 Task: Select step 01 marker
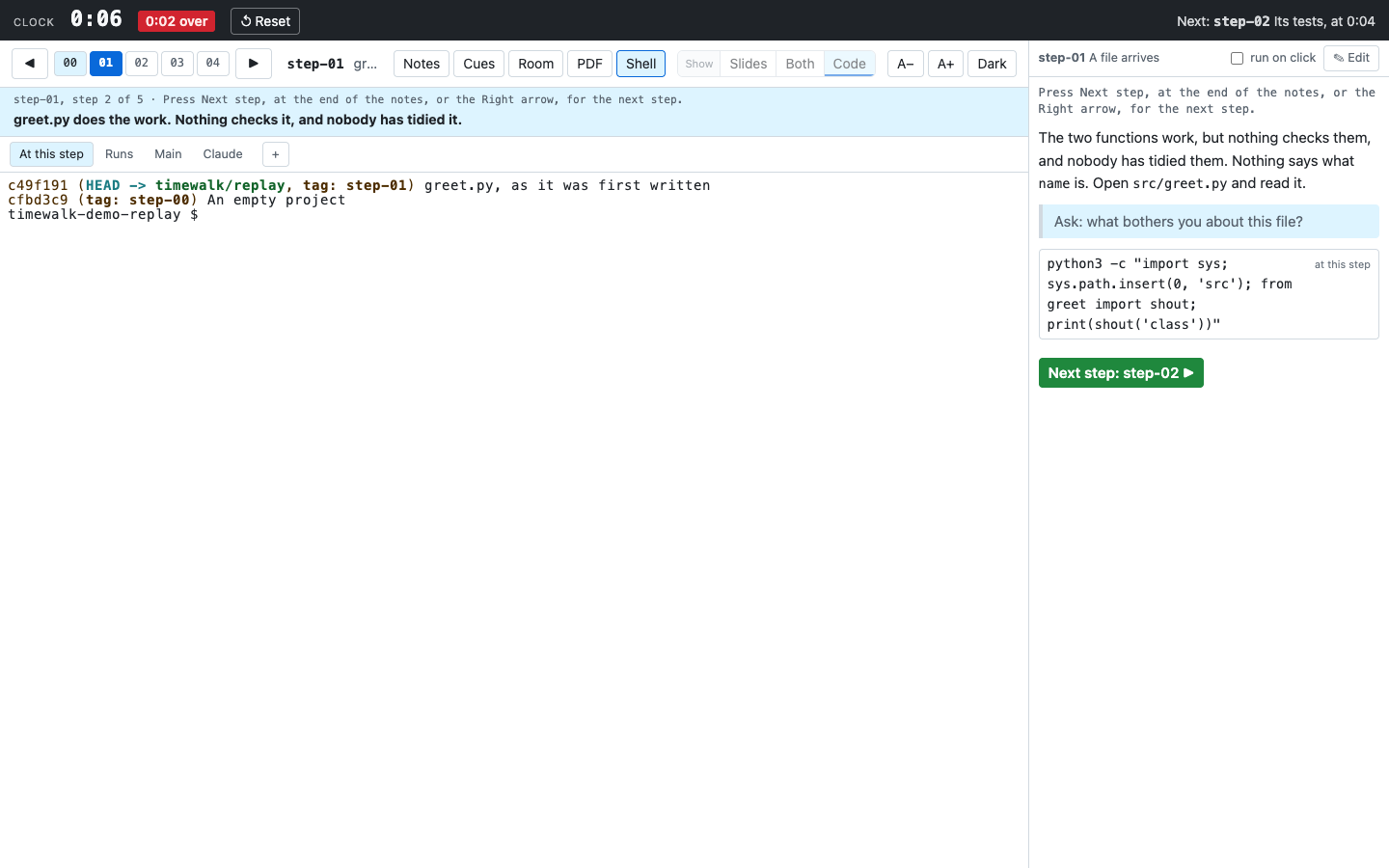click(106, 64)
